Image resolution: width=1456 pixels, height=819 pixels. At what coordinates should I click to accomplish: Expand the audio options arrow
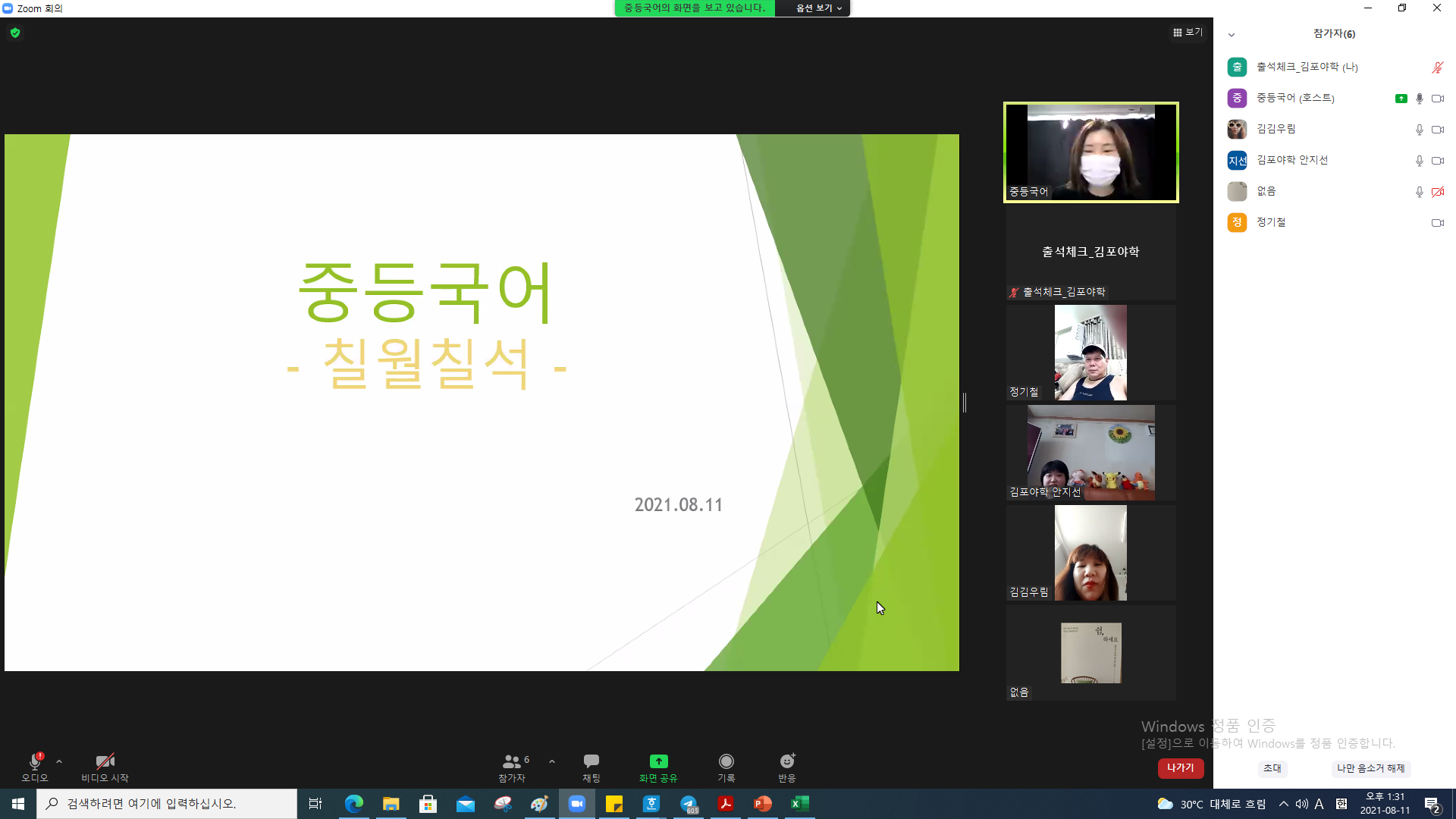coord(59,761)
